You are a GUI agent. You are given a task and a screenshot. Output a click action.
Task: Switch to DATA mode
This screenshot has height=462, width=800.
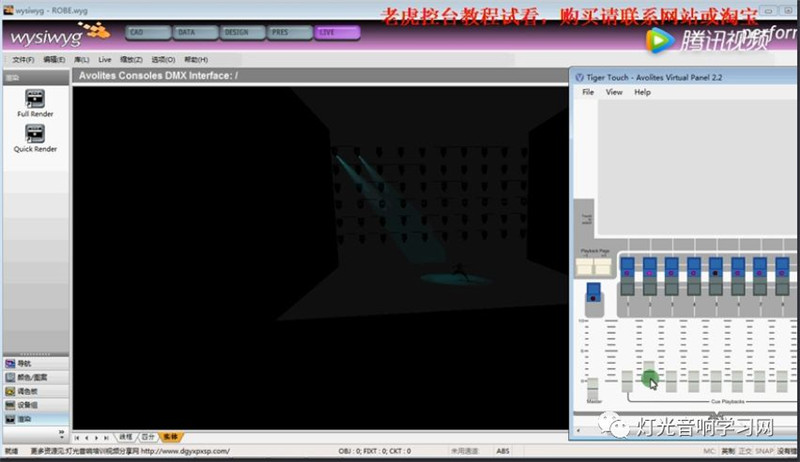(195, 33)
